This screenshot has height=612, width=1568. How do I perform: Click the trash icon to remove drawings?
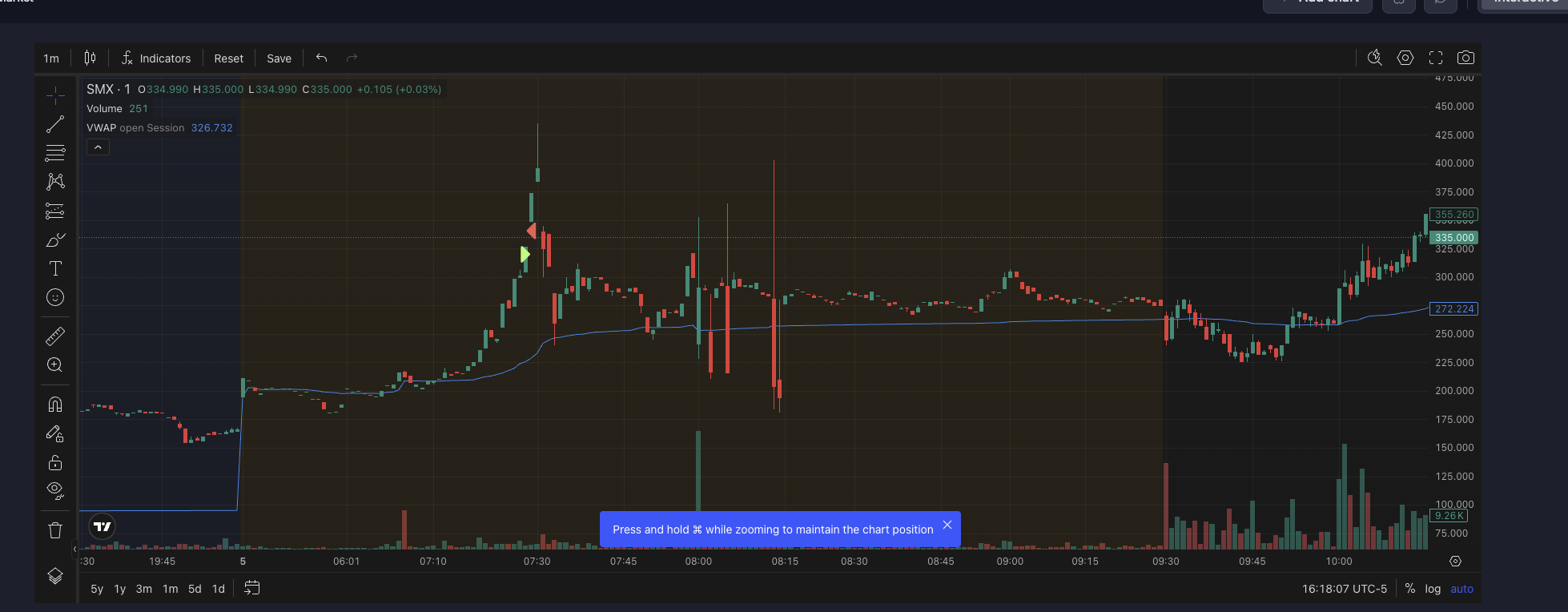click(55, 530)
